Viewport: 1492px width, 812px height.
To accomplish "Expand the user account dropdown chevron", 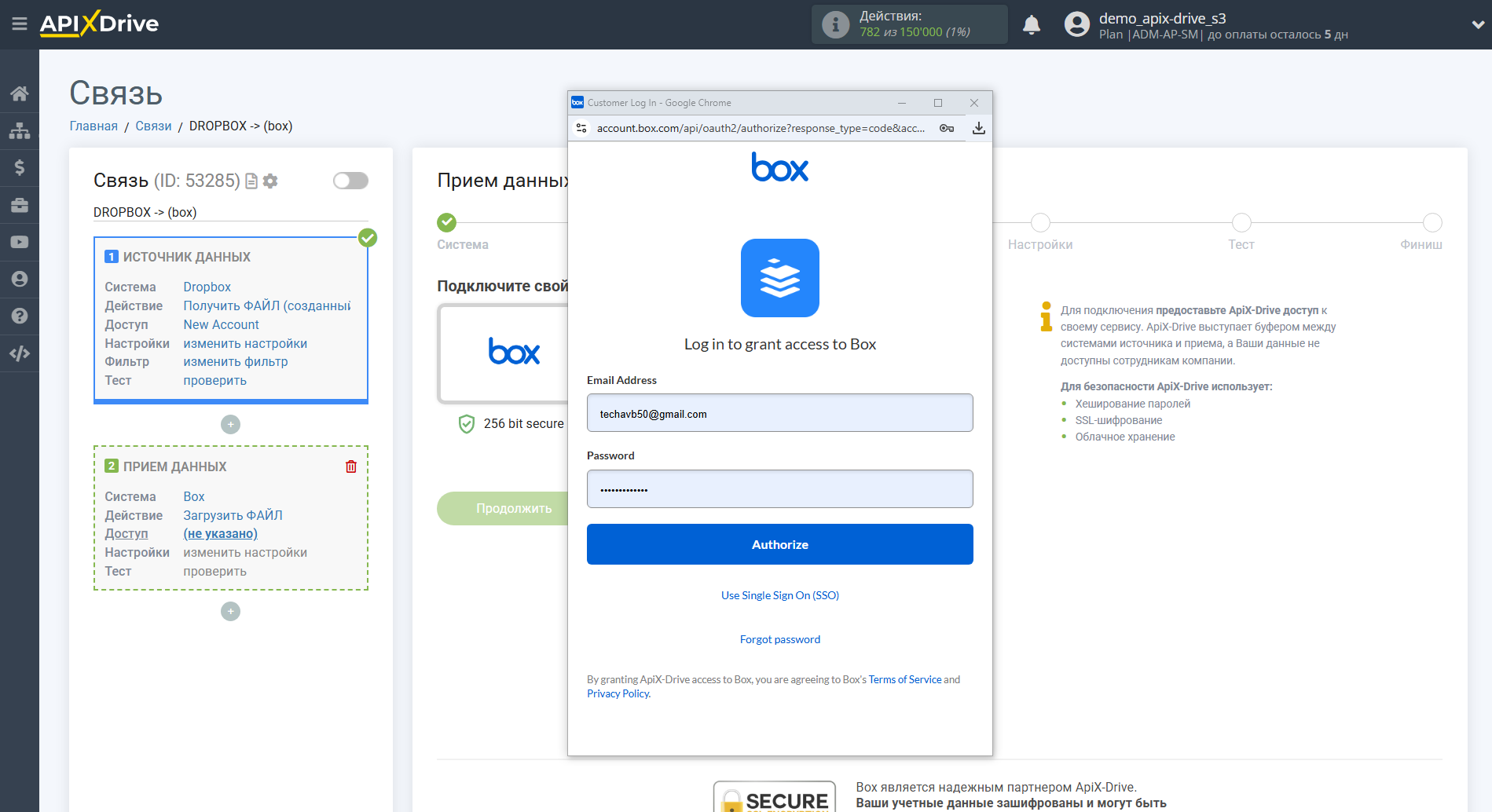I will pyautogui.click(x=1477, y=25).
